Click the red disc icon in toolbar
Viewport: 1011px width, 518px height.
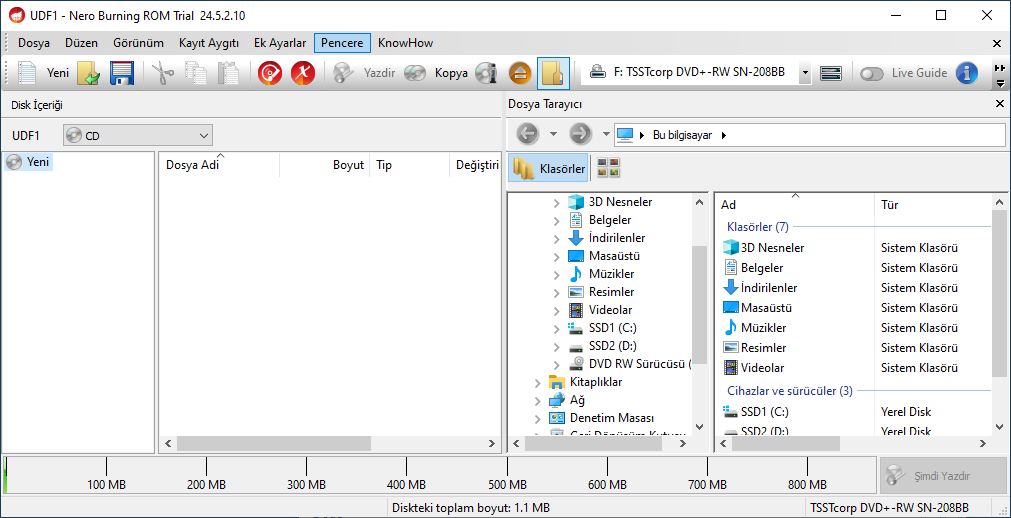click(270, 73)
